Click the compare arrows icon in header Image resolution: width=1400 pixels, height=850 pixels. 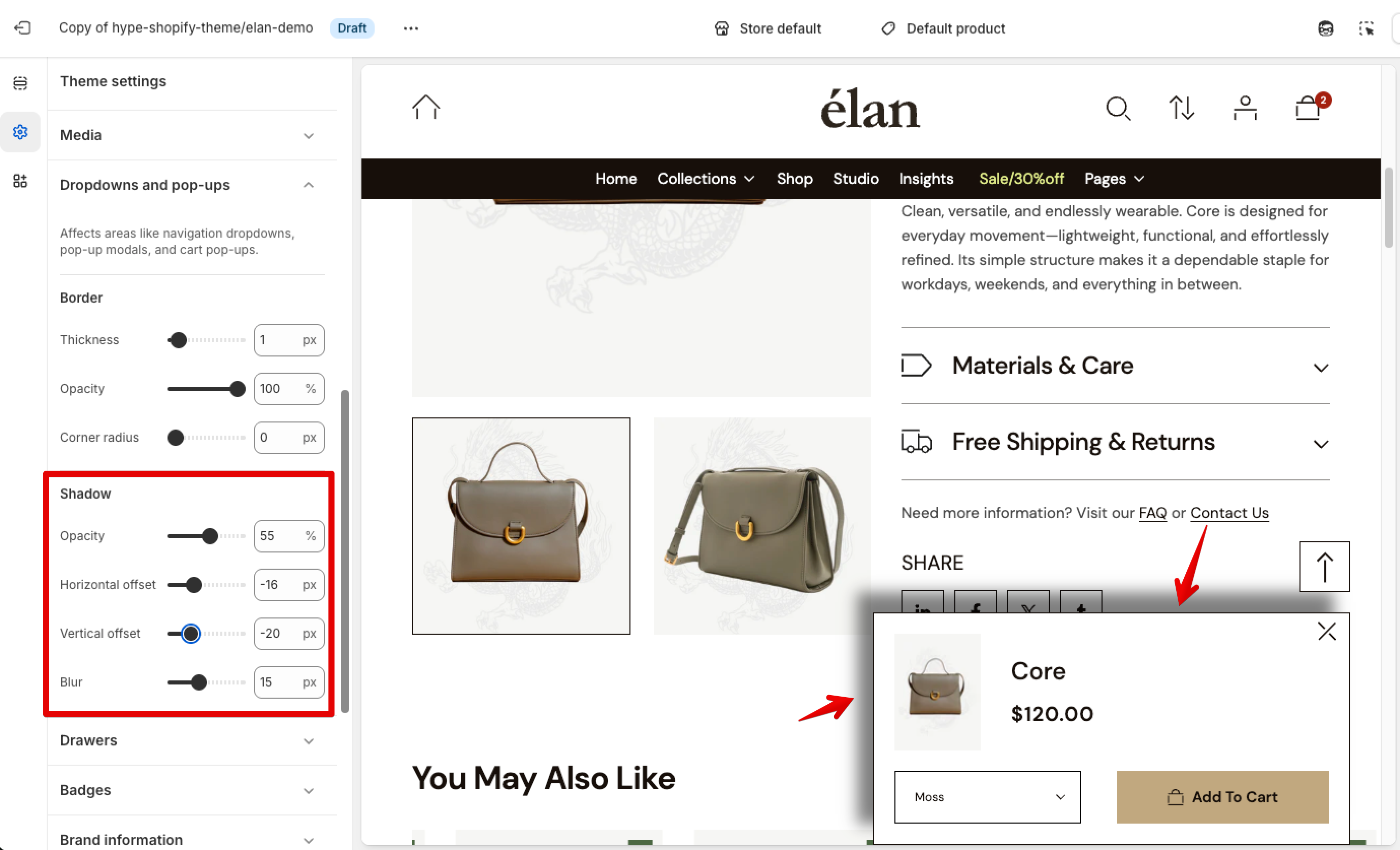click(x=1182, y=108)
